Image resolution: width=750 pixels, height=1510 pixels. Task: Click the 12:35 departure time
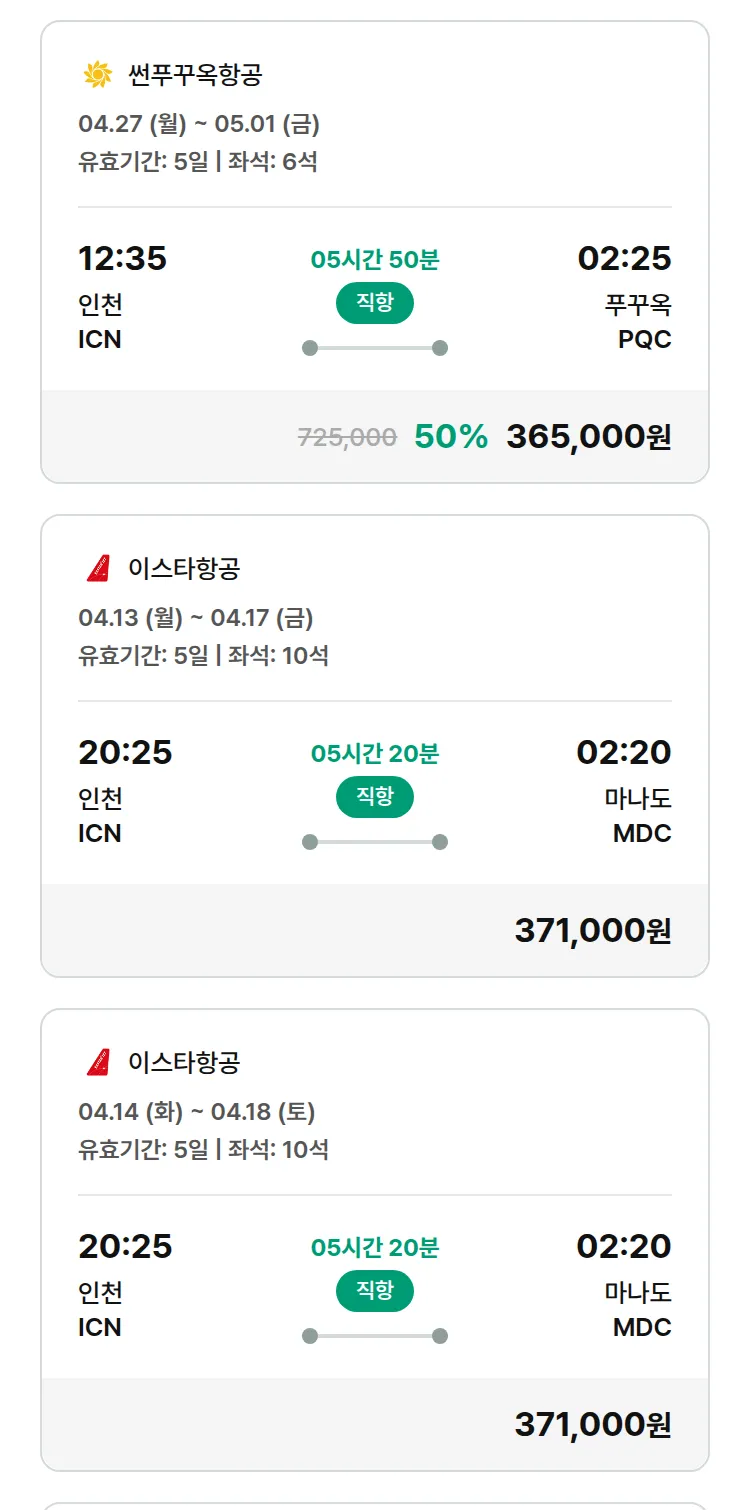122,259
